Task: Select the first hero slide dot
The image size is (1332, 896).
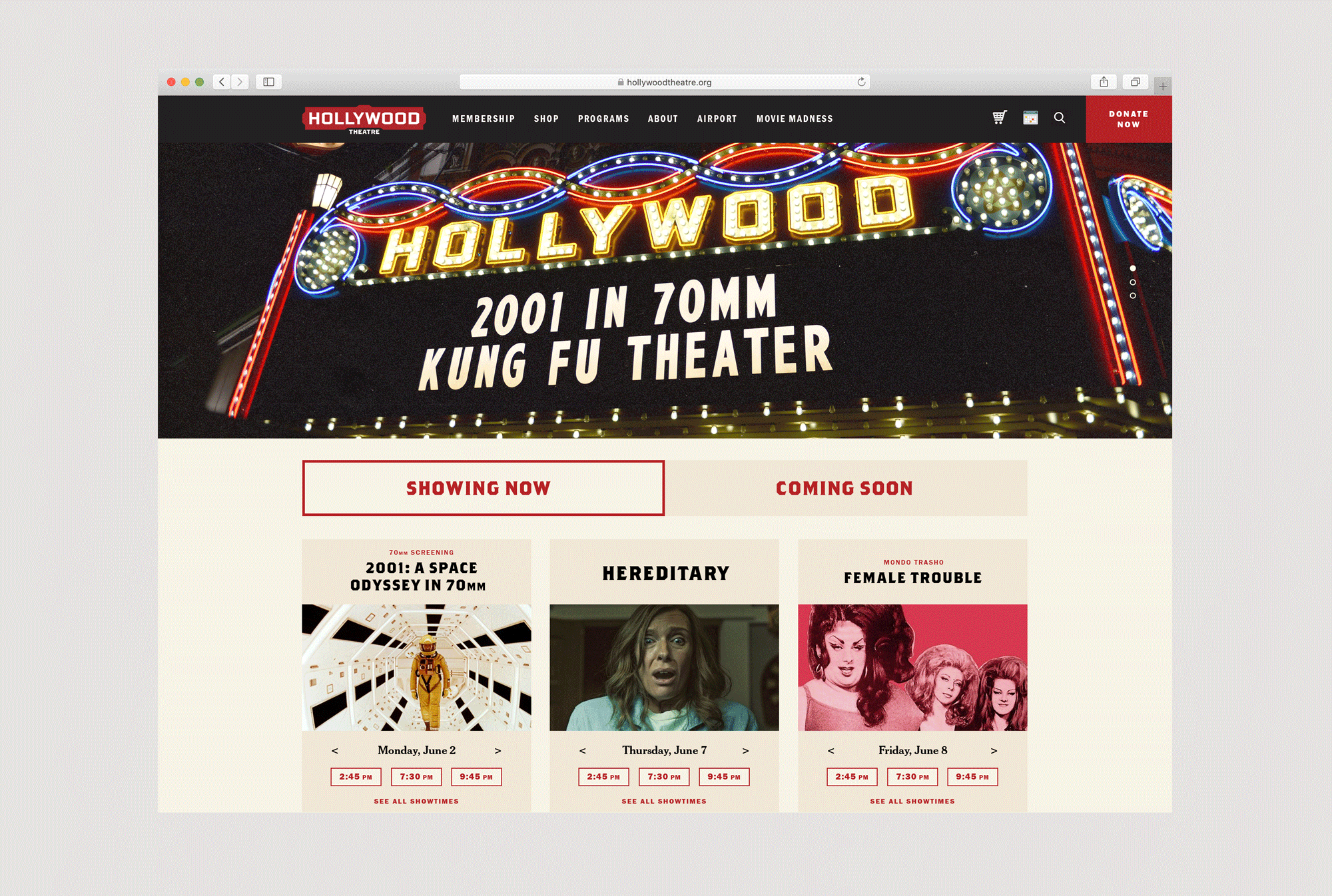Action: [1133, 268]
